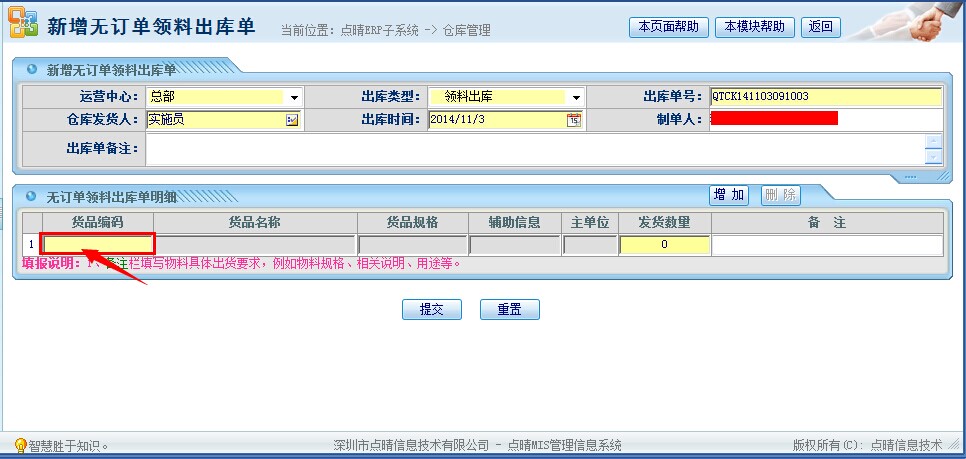Submit the form with 提交

click(431, 310)
